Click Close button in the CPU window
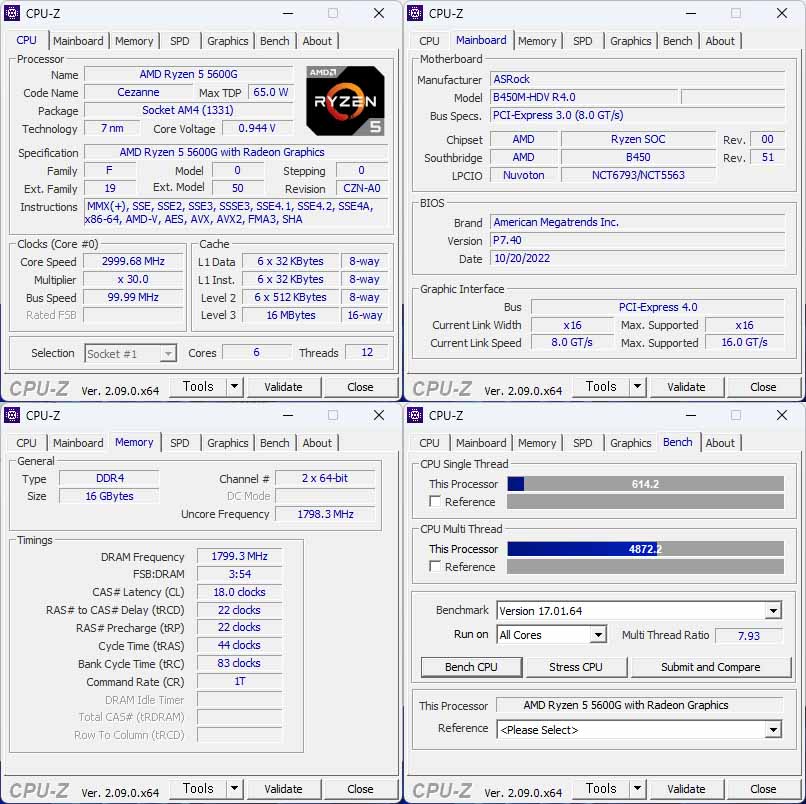This screenshot has height=804, width=806. point(360,387)
